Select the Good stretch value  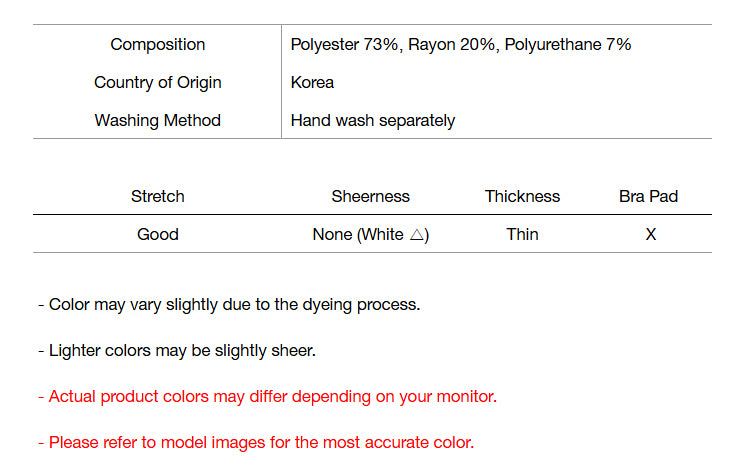tap(158, 234)
